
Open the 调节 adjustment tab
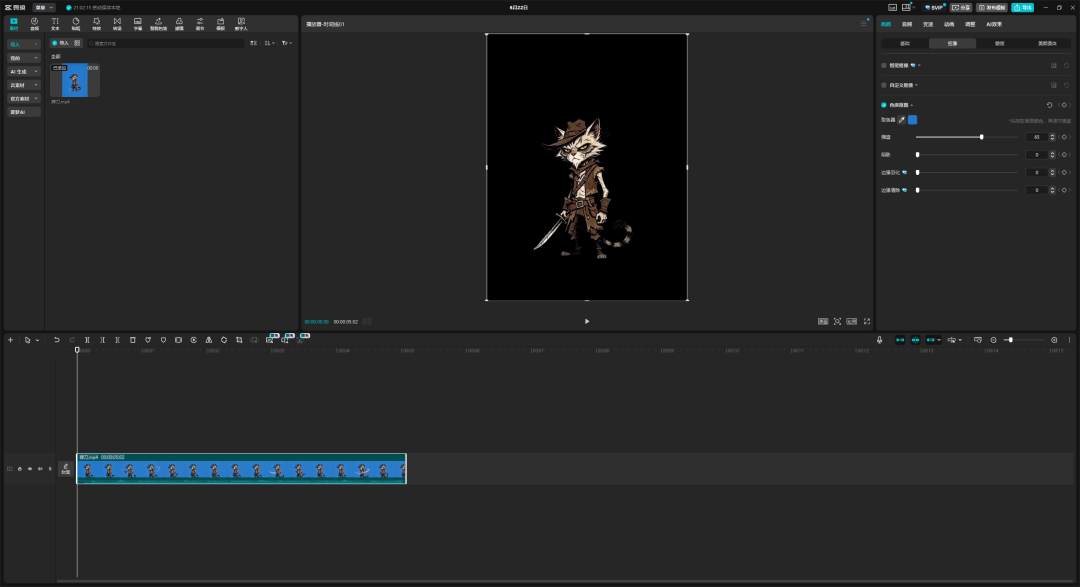(x=200, y=24)
